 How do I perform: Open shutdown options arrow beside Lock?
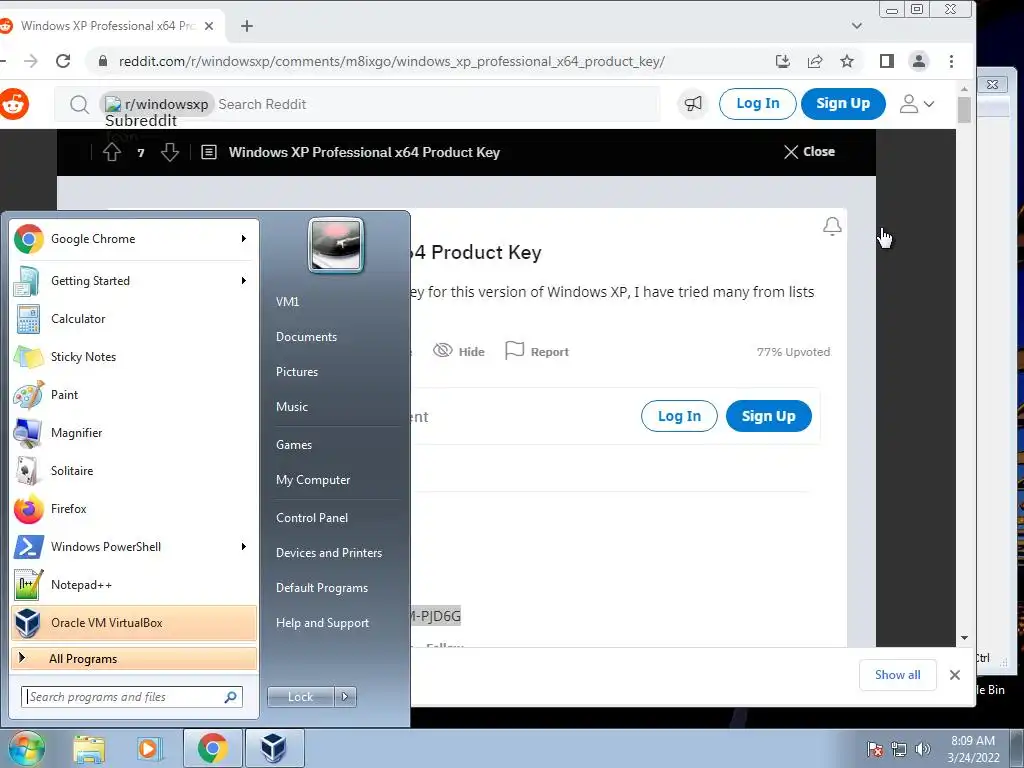pyautogui.click(x=345, y=697)
